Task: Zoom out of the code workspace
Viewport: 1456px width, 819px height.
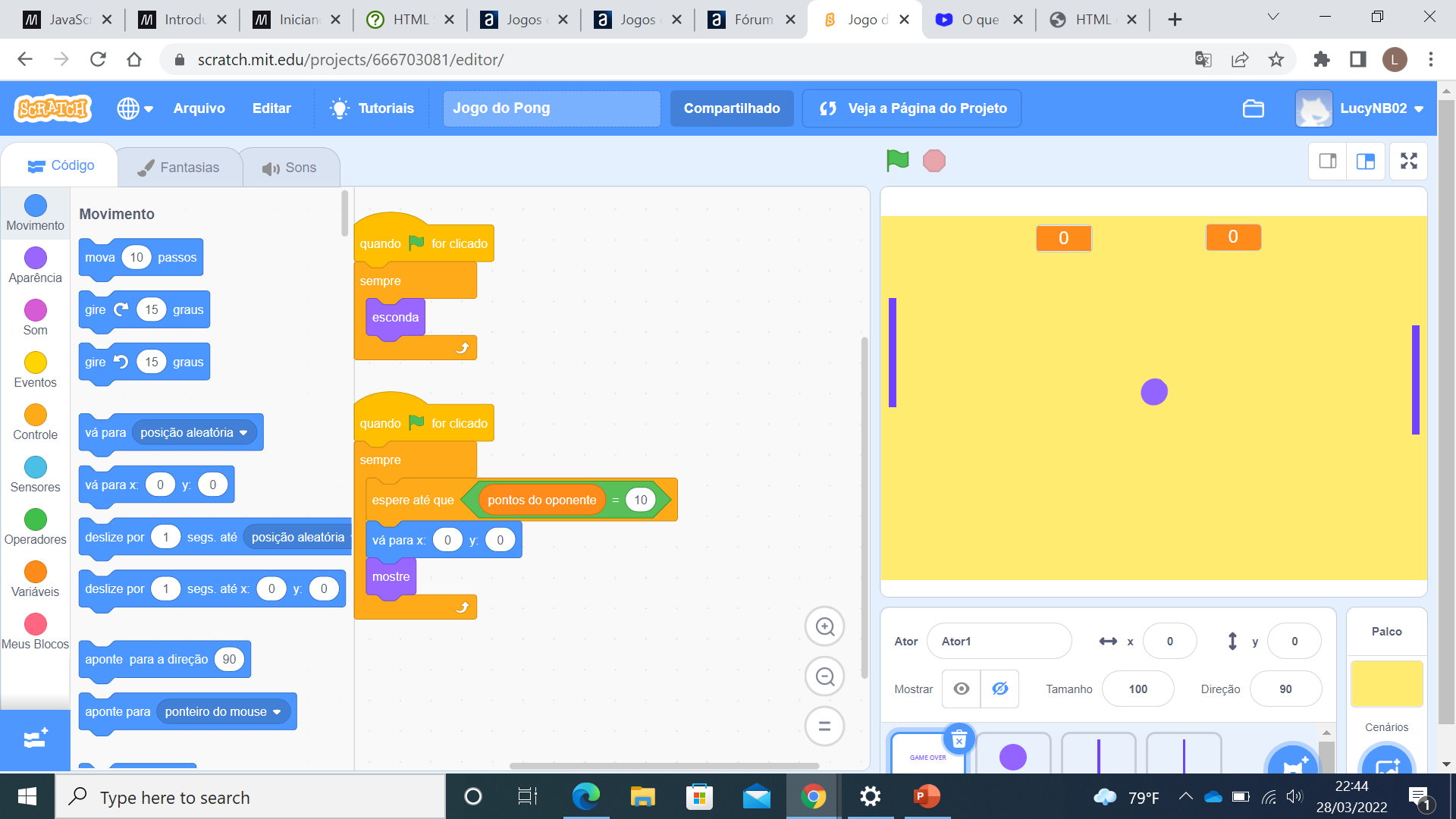Action: point(825,676)
